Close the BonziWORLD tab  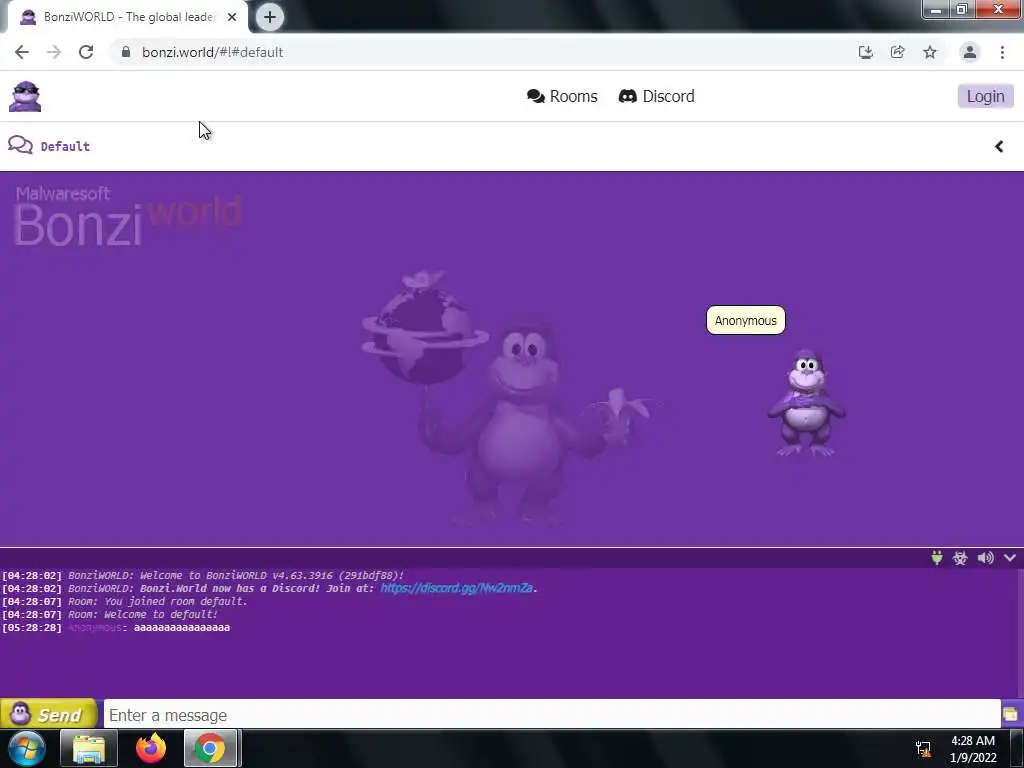(232, 17)
